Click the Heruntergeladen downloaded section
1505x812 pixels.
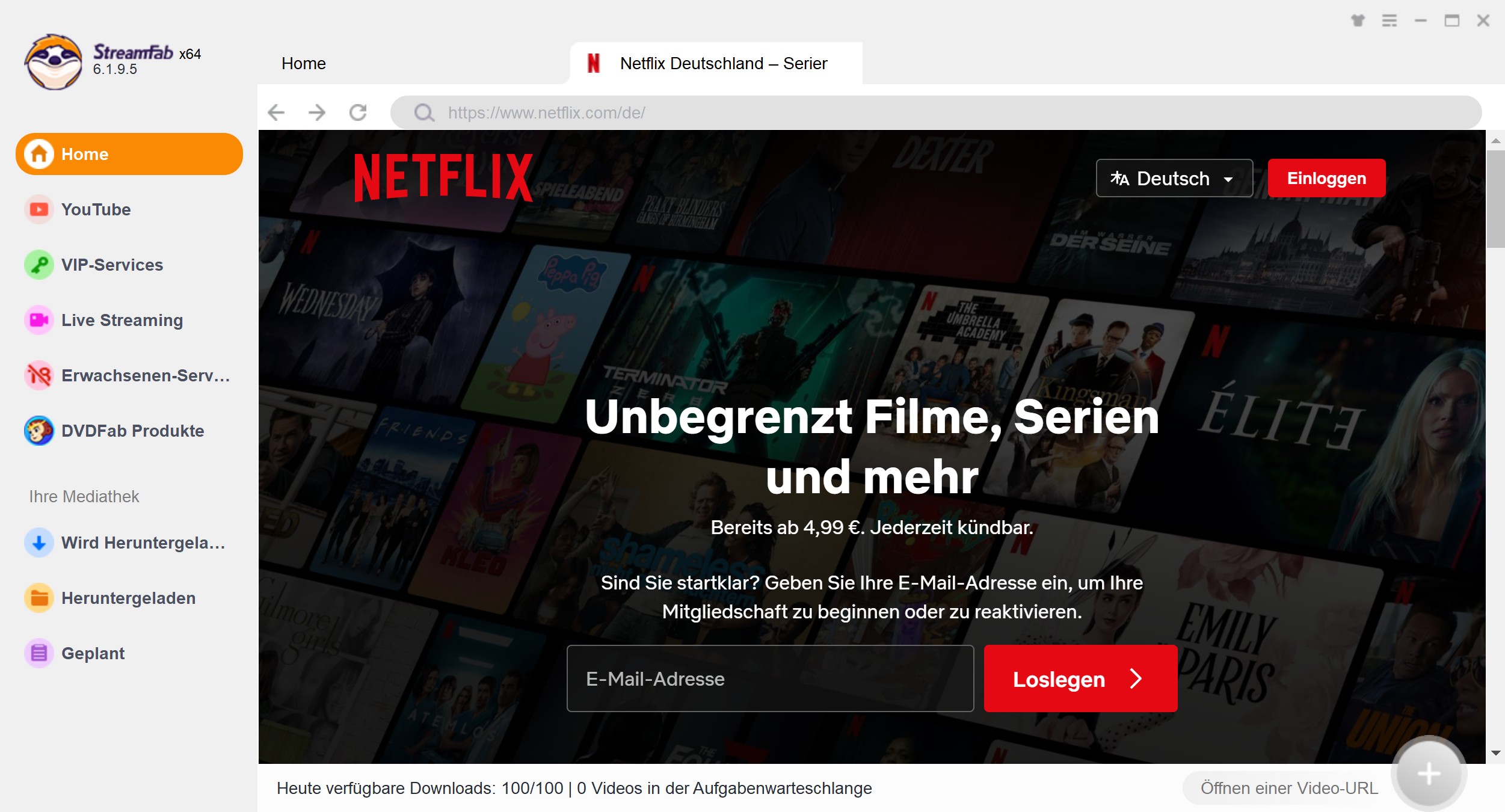[x=129, y=597]
